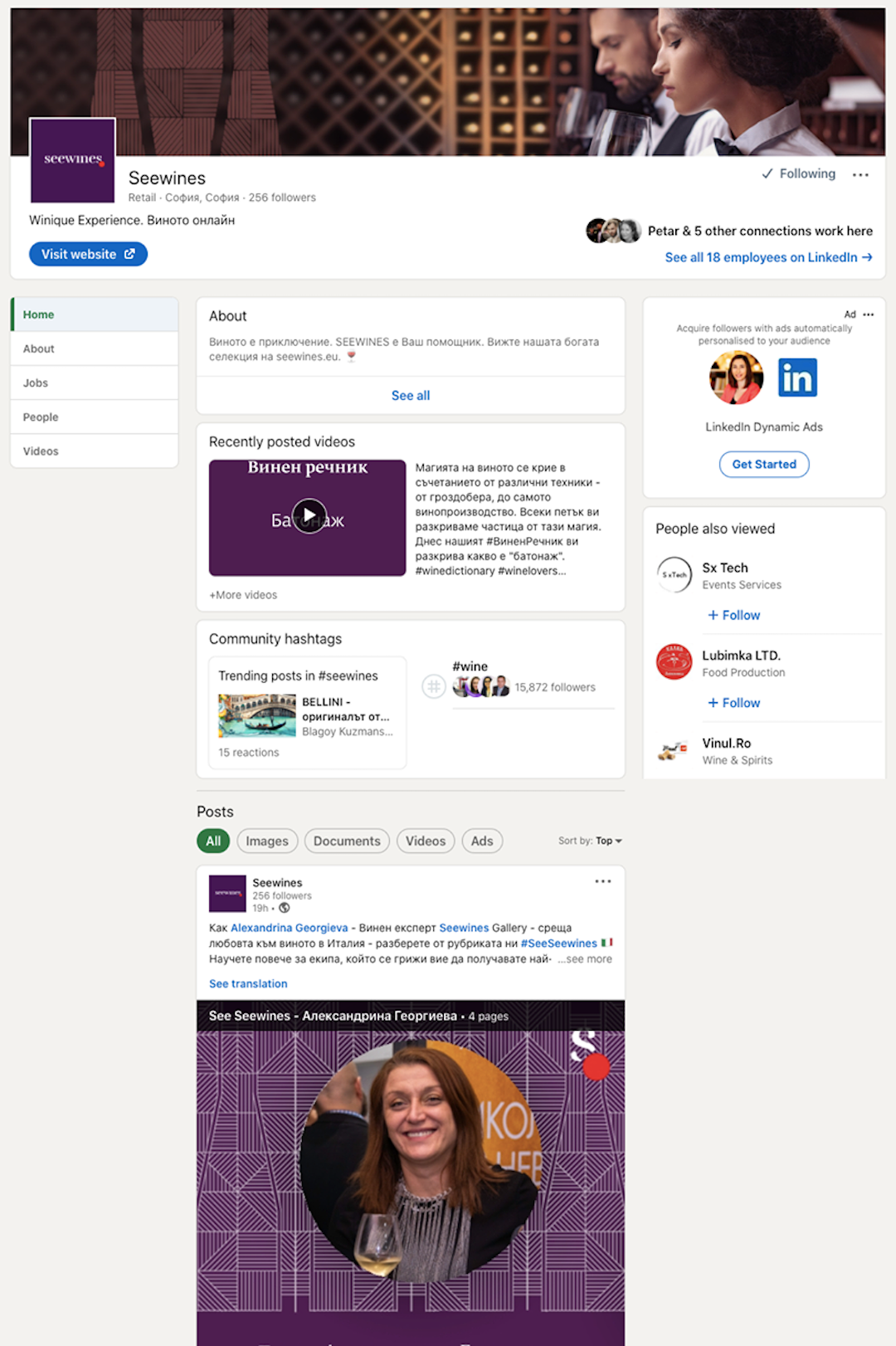Open the Lubimka LTD. company name
Screen dimensions: 896x1346
[x=742, y=656]
